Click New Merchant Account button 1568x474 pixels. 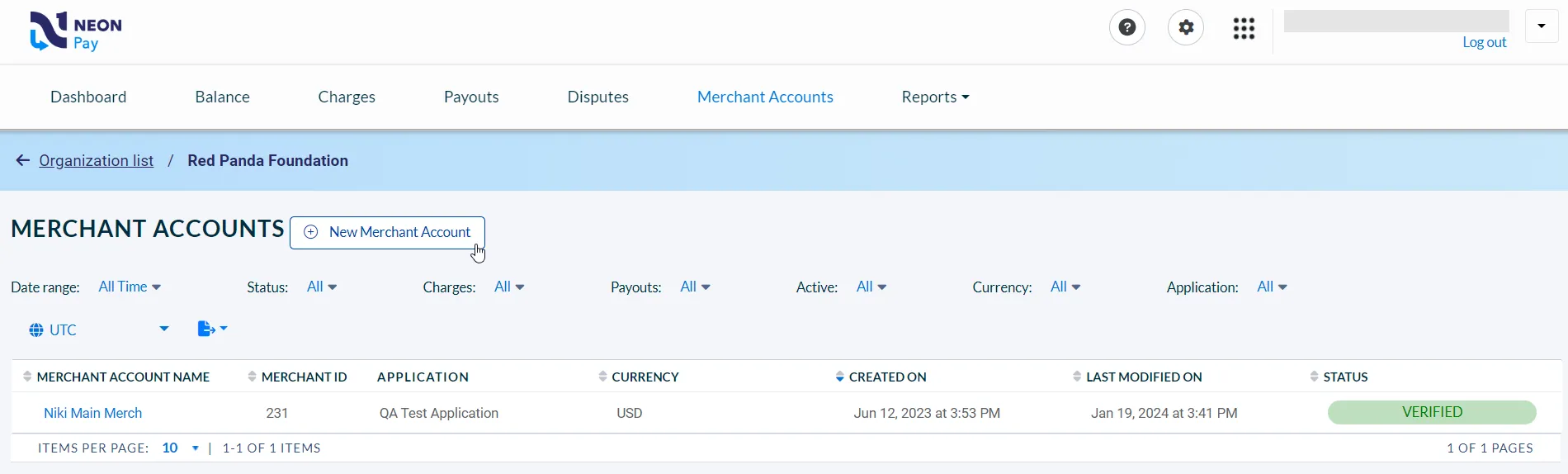pyautogui.click(x=387, y=233)
